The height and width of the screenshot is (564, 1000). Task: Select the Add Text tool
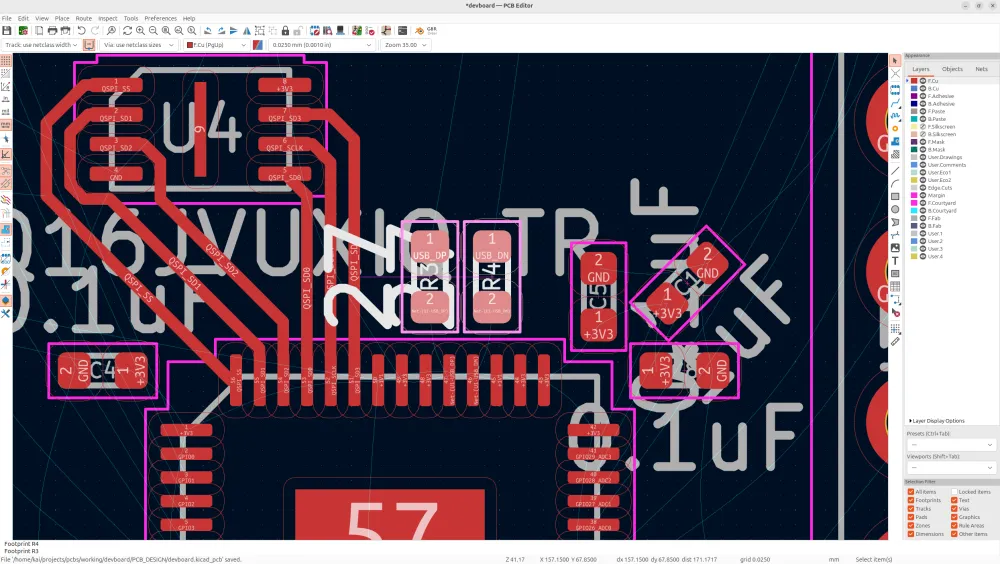pyautogui.click(x=895, y=260)
